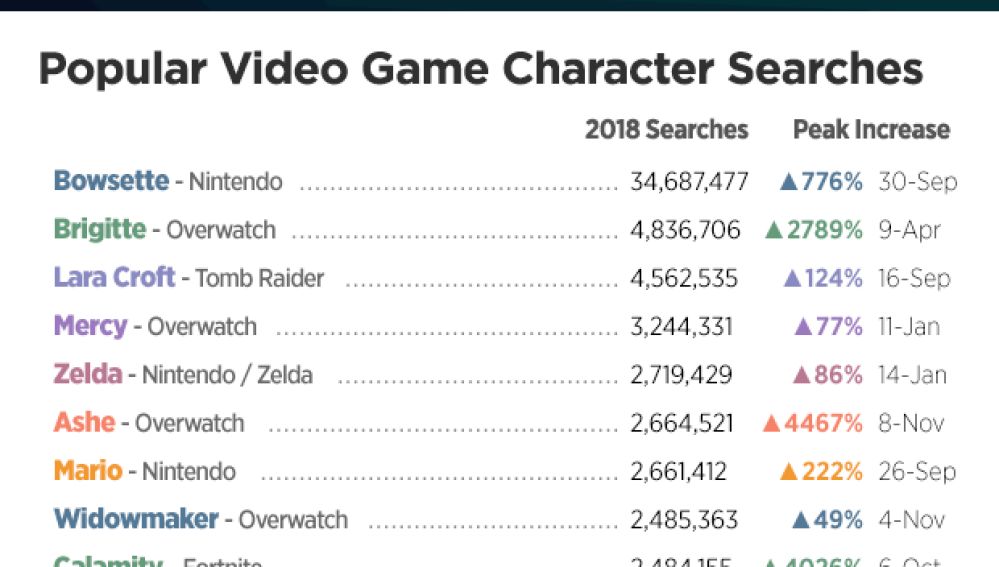Screen dimensions: 999x567
Task: Open the Brigitte character entry
Action: (x=100, y=229)
